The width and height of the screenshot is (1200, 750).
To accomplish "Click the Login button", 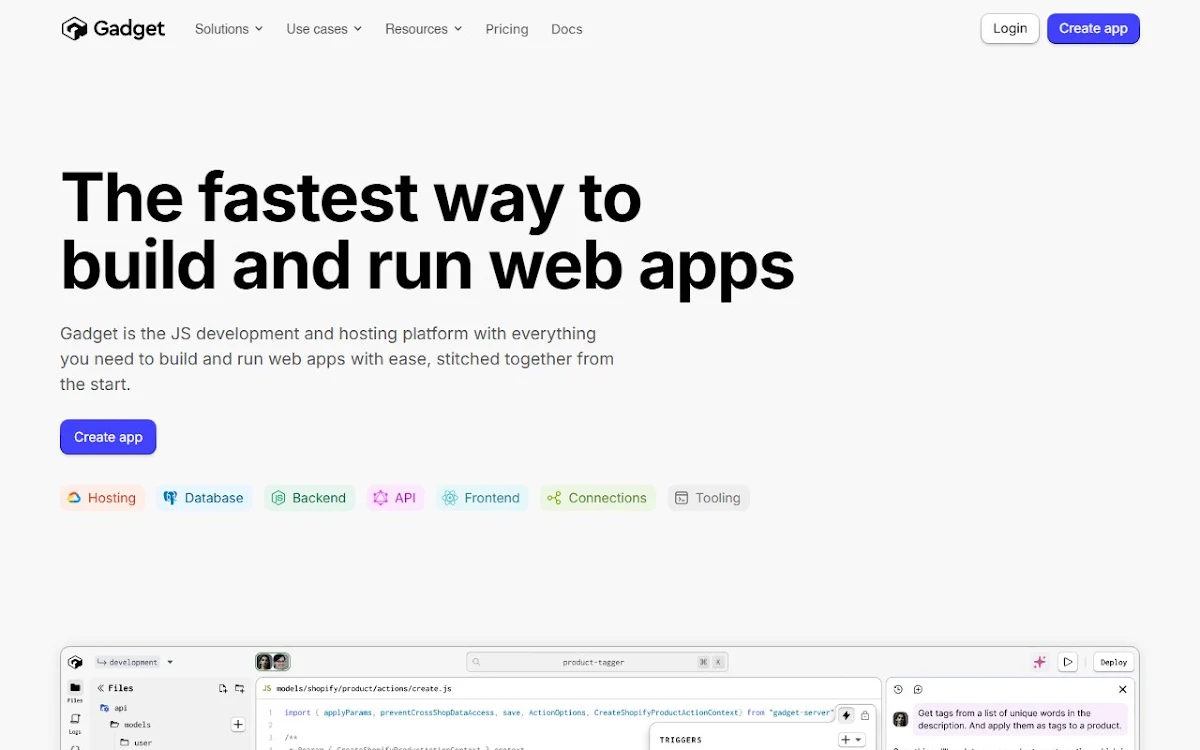I will tap(1010, 28).
